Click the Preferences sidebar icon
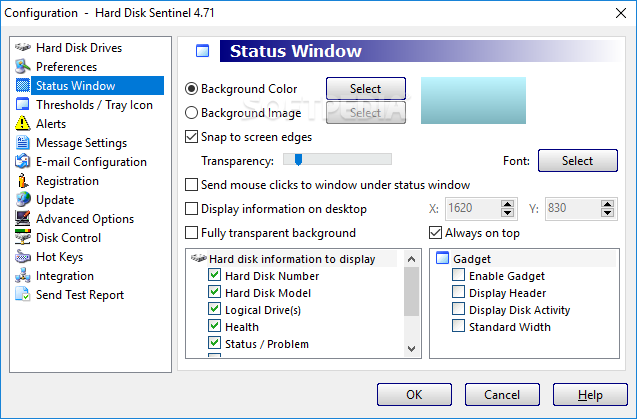 click(x=23, y=66)
